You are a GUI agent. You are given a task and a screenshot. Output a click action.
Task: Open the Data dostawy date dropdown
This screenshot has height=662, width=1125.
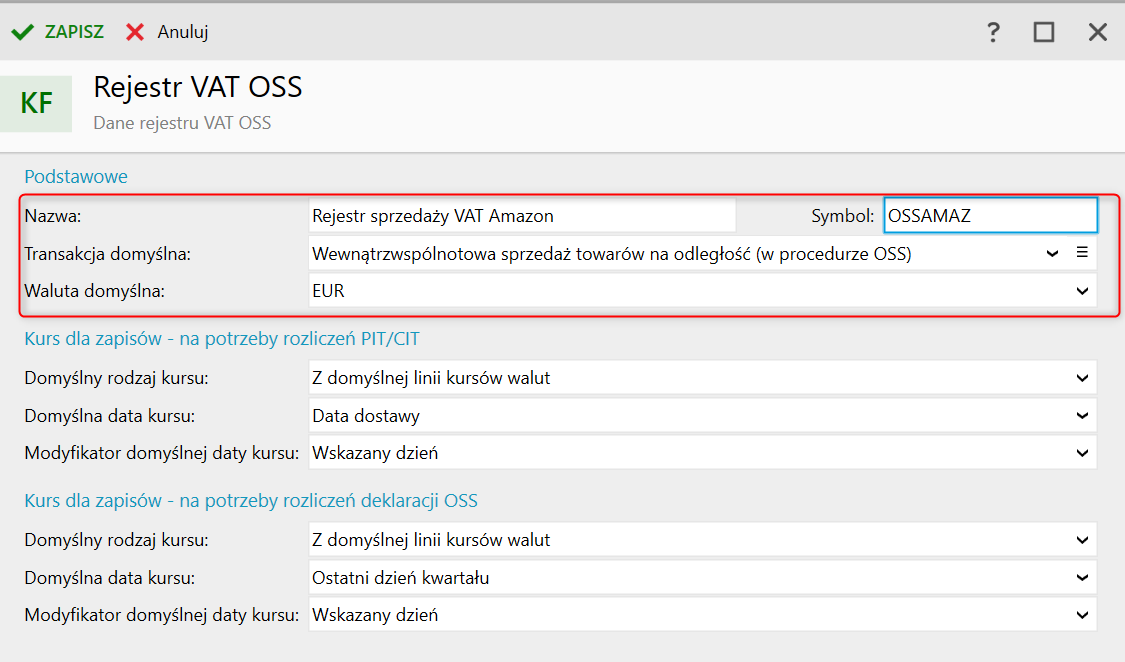click(1082, 415)
